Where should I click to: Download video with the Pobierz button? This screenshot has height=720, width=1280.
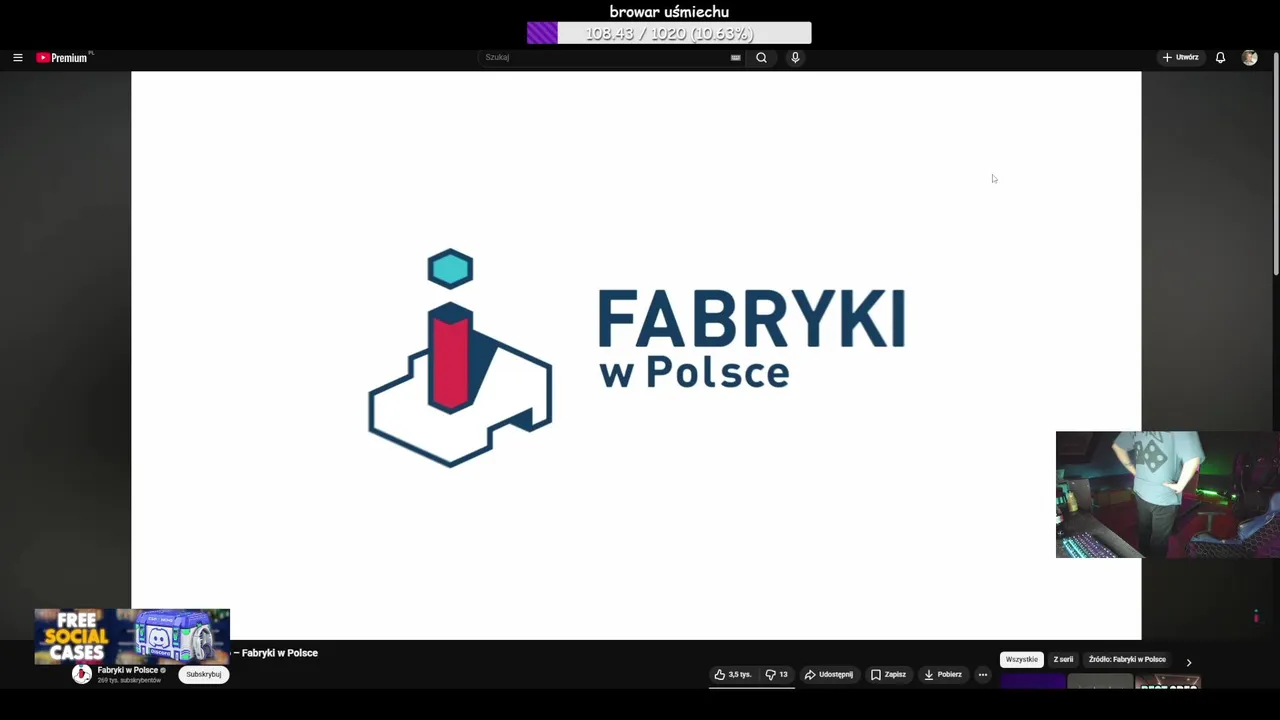coord(943,675)
